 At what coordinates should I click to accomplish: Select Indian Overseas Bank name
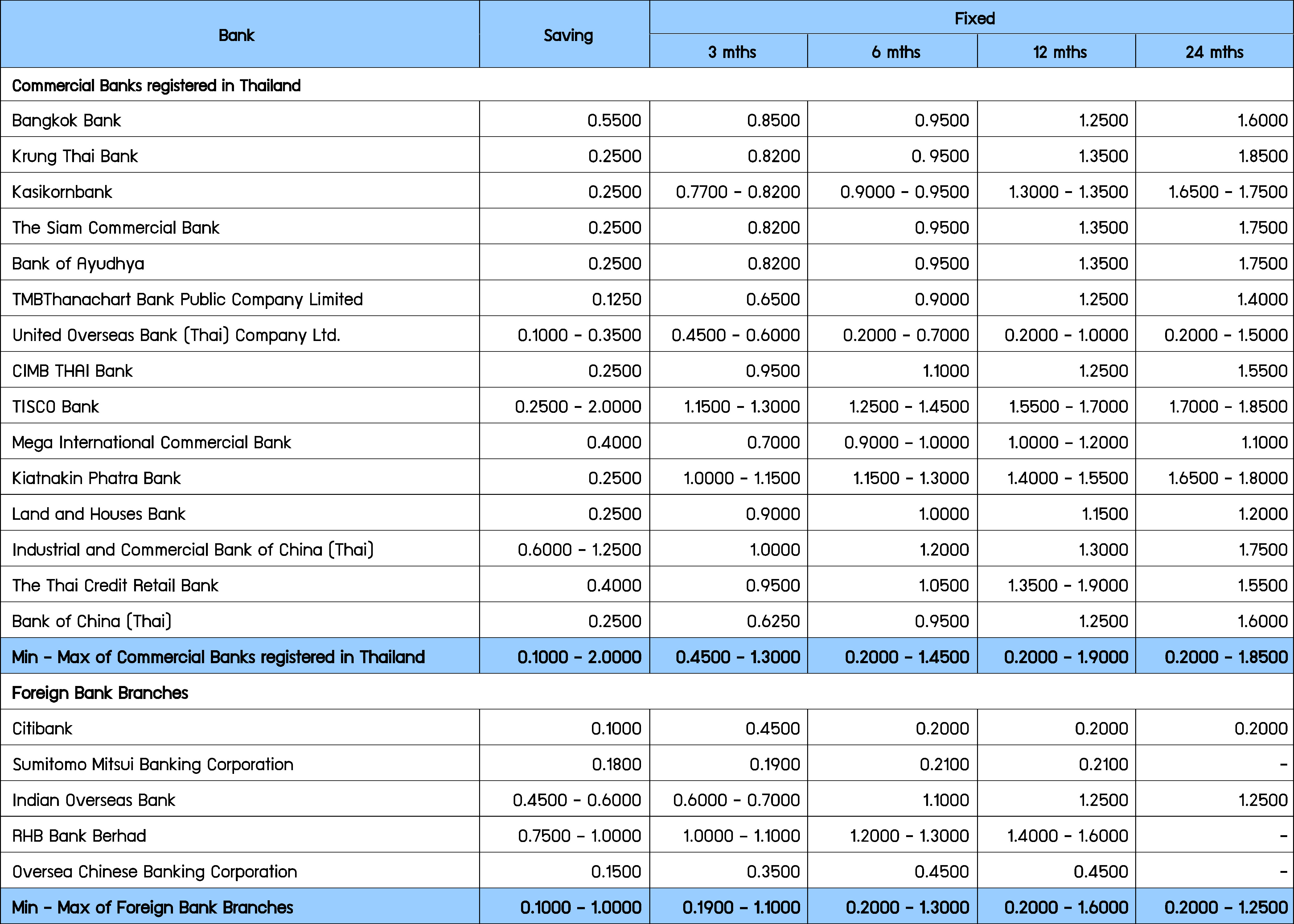pyautogui.click(x=94, y=801)
